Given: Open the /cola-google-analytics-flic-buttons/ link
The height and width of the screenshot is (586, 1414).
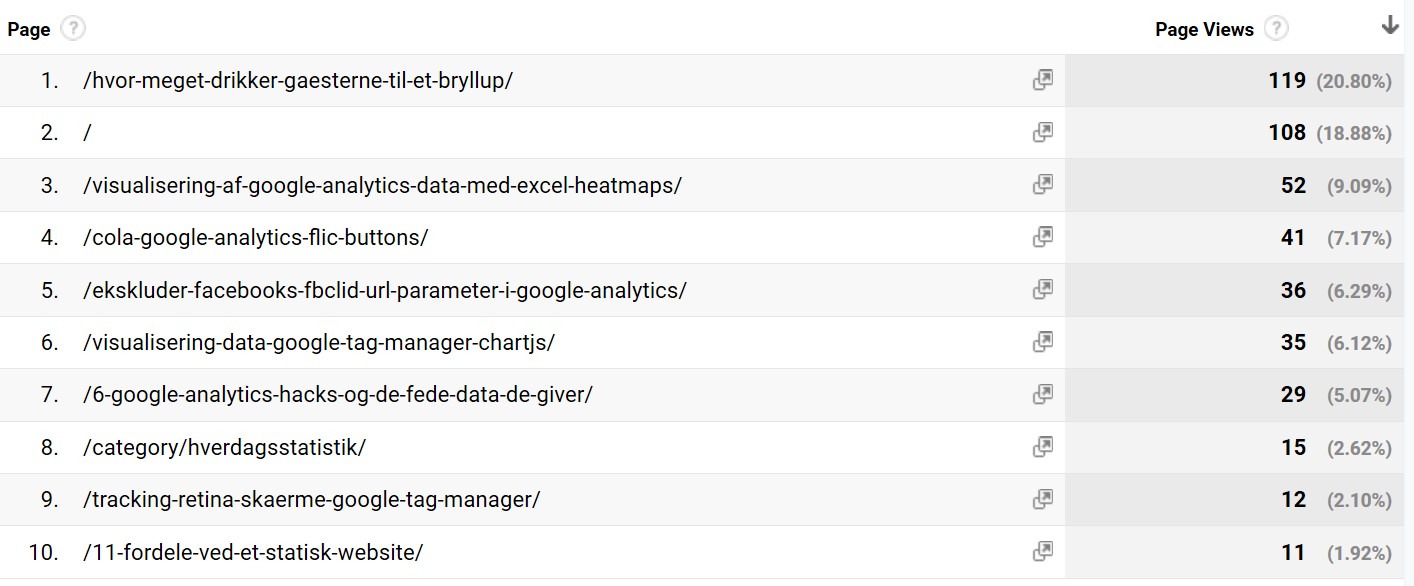Looking at the screenshot, I should click(x=256, y=237).
